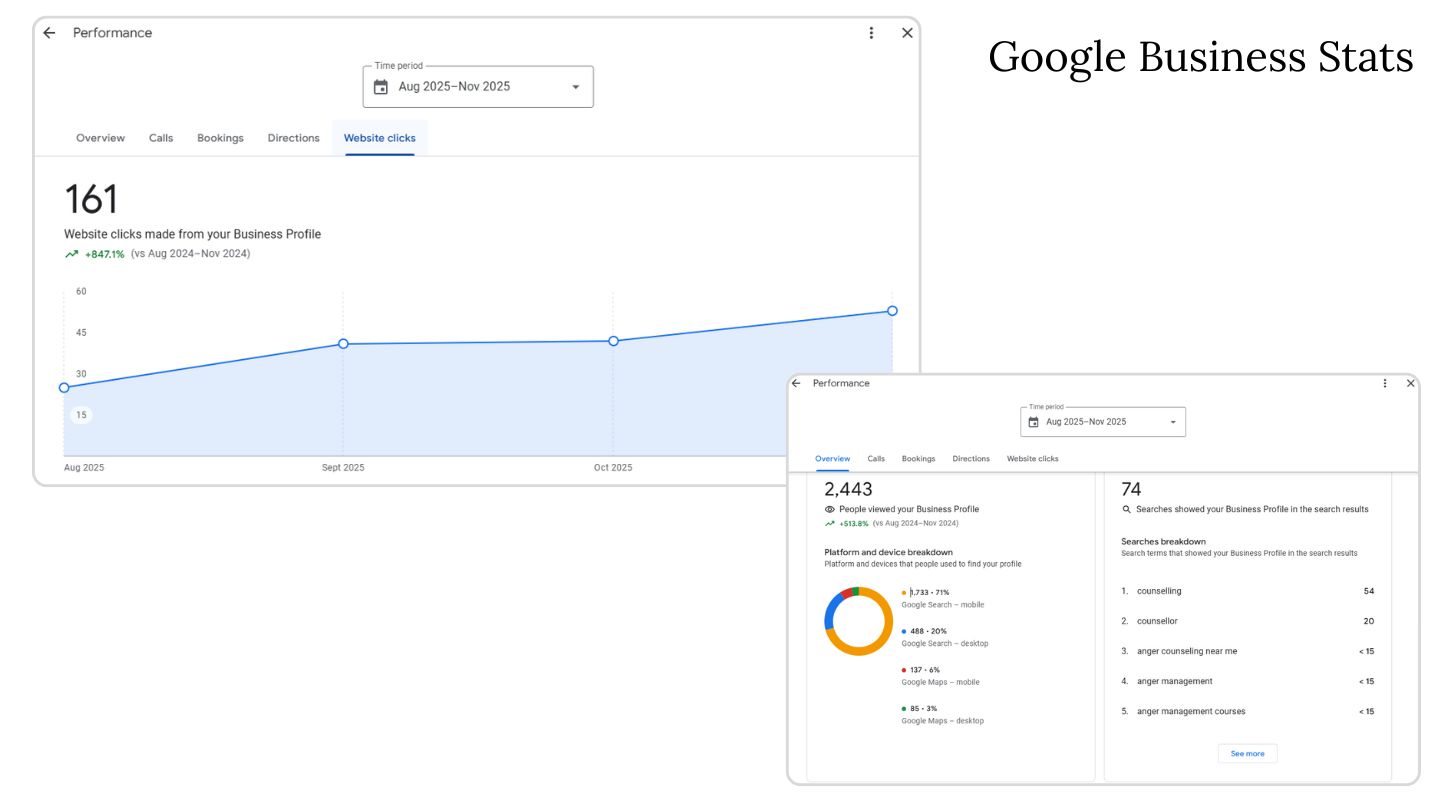Expand the Time period dropdown in the Overview window
The height and width of the screenshot is (810, 1440).
tap(1172, 421)
